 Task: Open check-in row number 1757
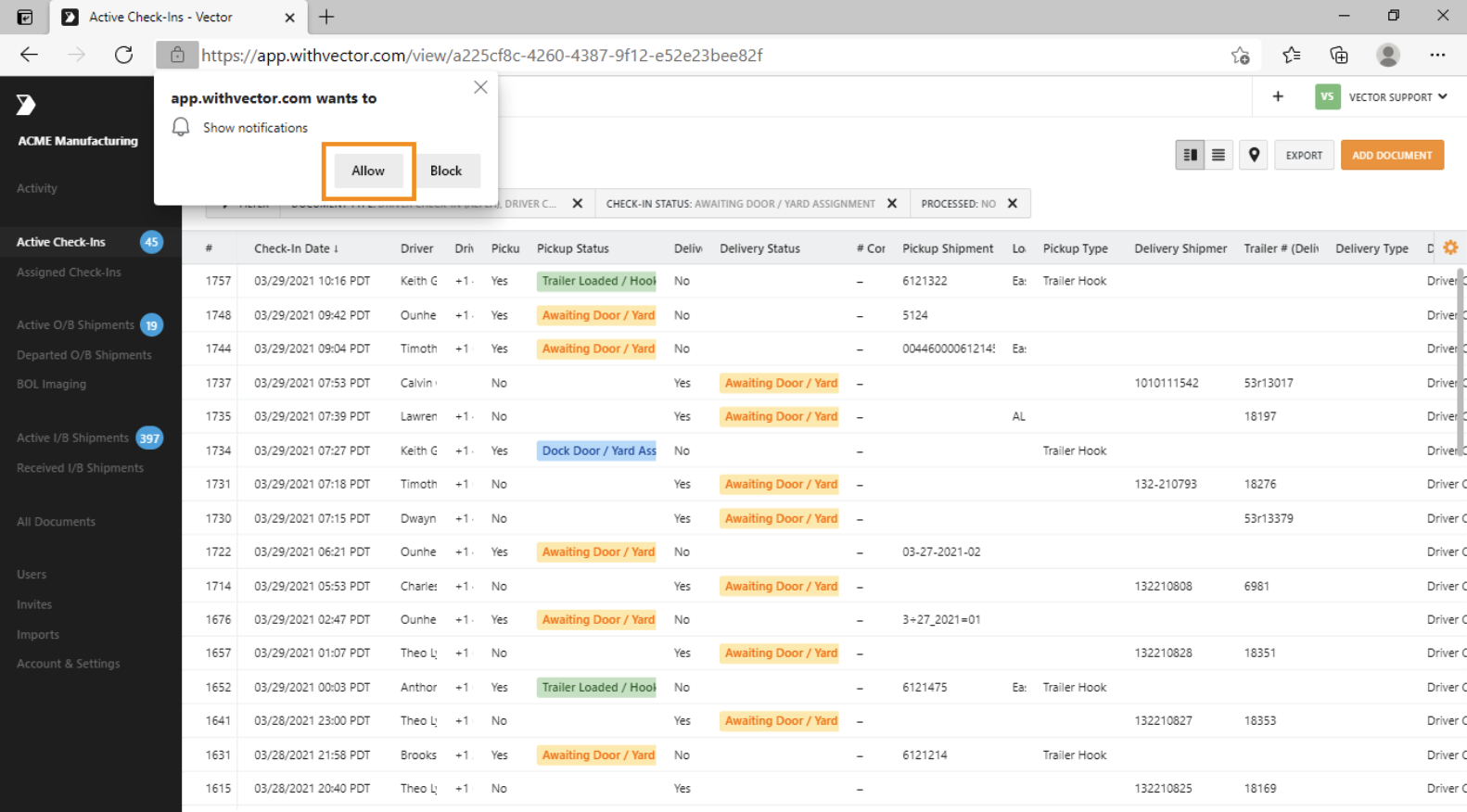coord(218,281)
